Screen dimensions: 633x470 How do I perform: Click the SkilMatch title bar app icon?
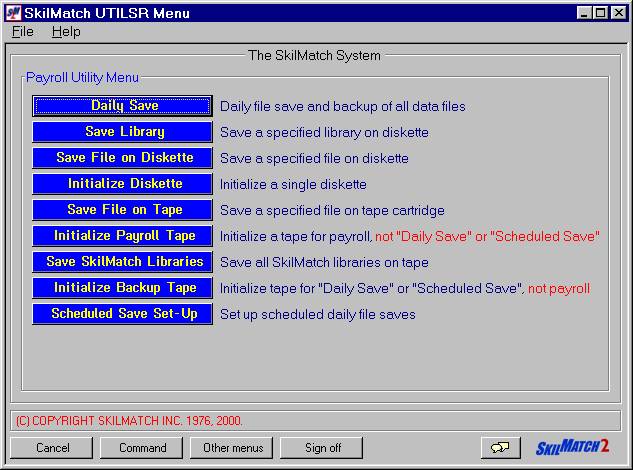[x=14, y=13]
